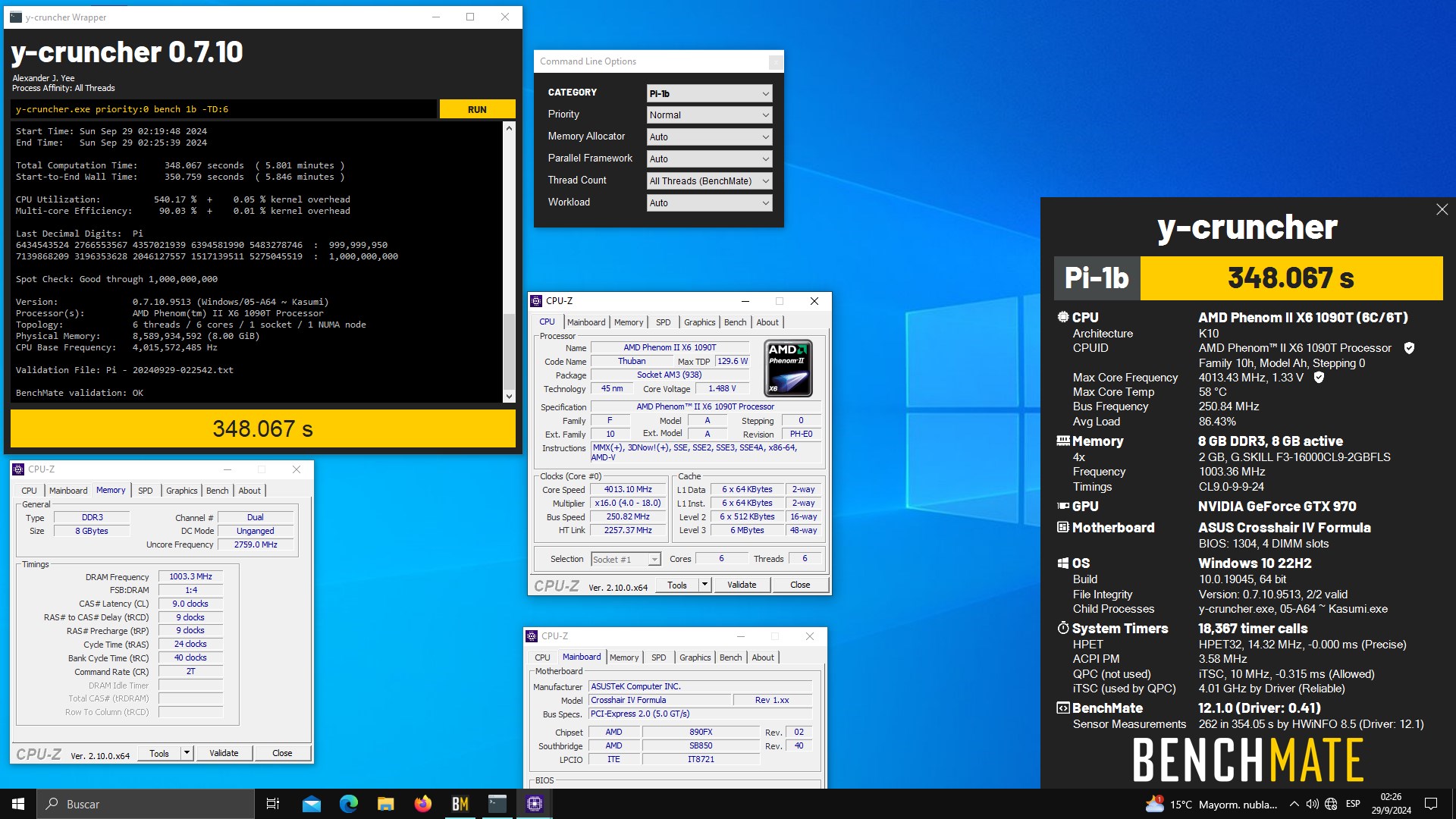Click the taskbar clock showing 02:26
This screenshot has height=819, width=1456.
(x=1391, y=804)
